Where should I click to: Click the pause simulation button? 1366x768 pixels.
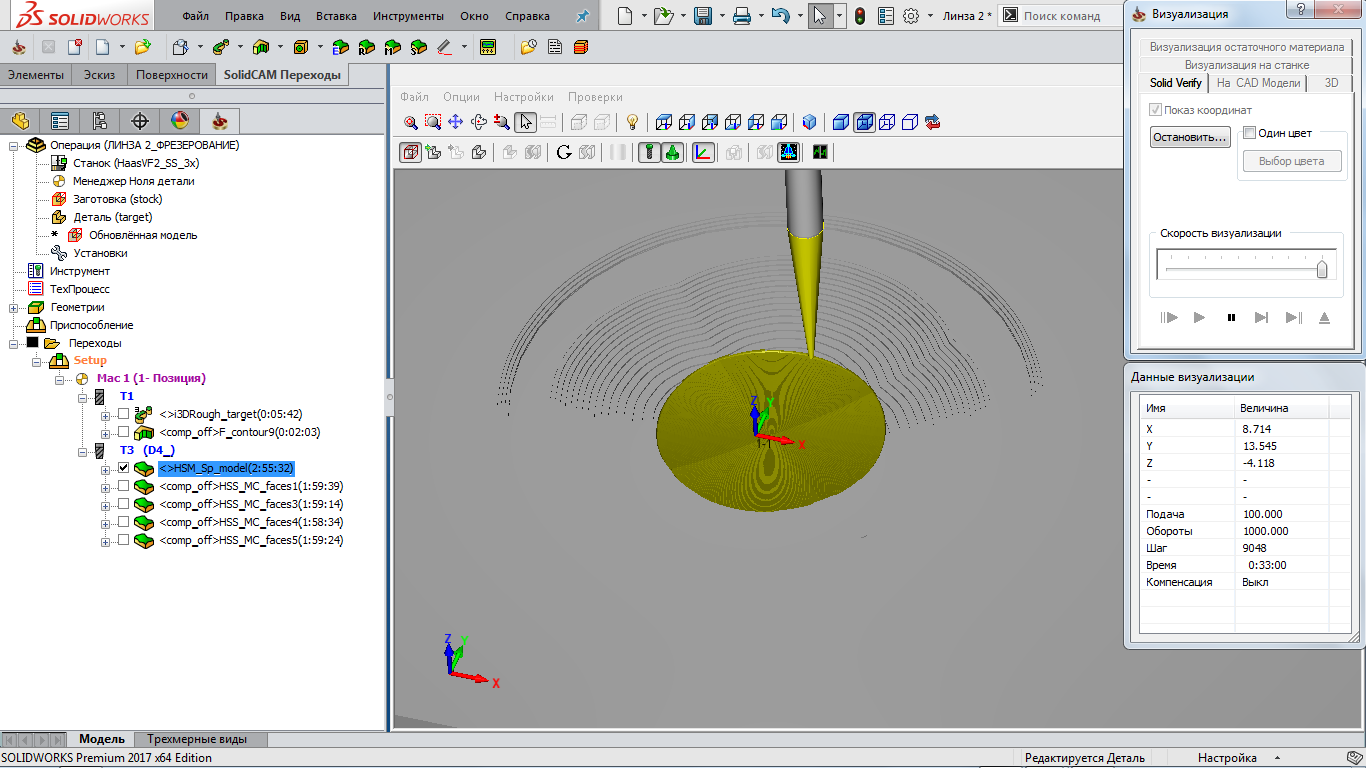pyautogui.click(x=1231, y=318)
